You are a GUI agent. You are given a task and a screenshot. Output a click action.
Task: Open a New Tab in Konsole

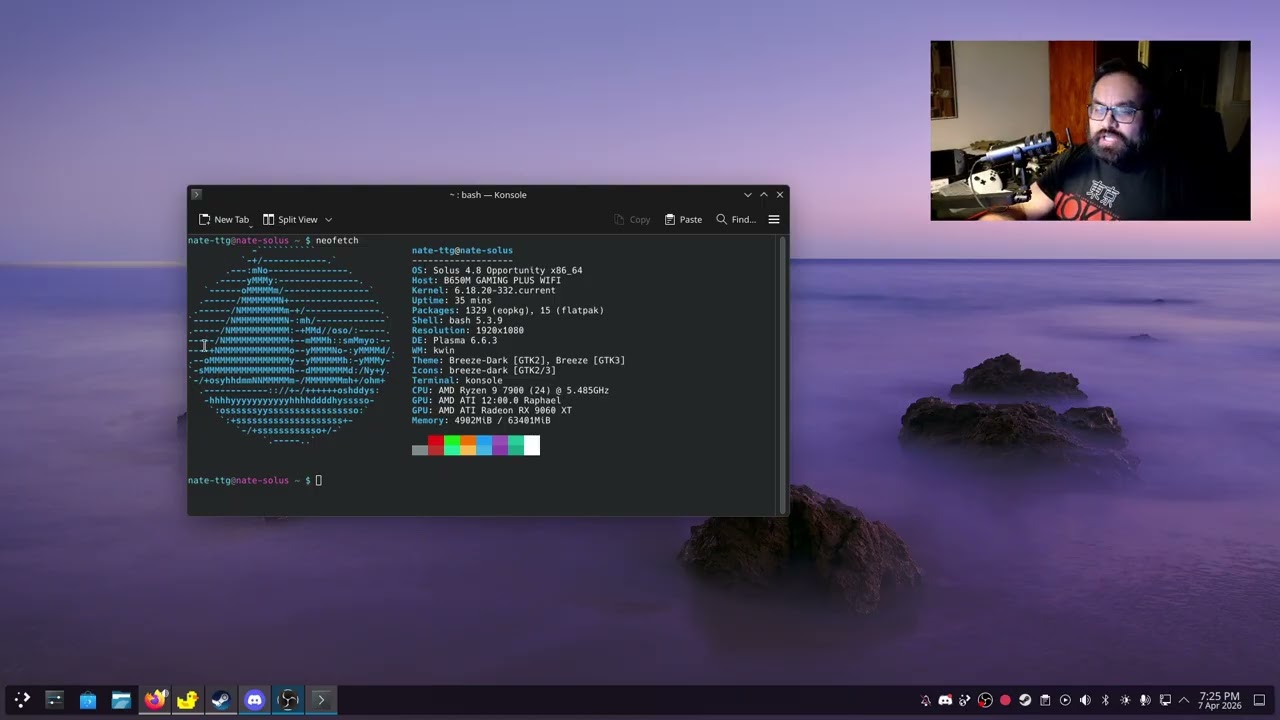click(224, 219)
